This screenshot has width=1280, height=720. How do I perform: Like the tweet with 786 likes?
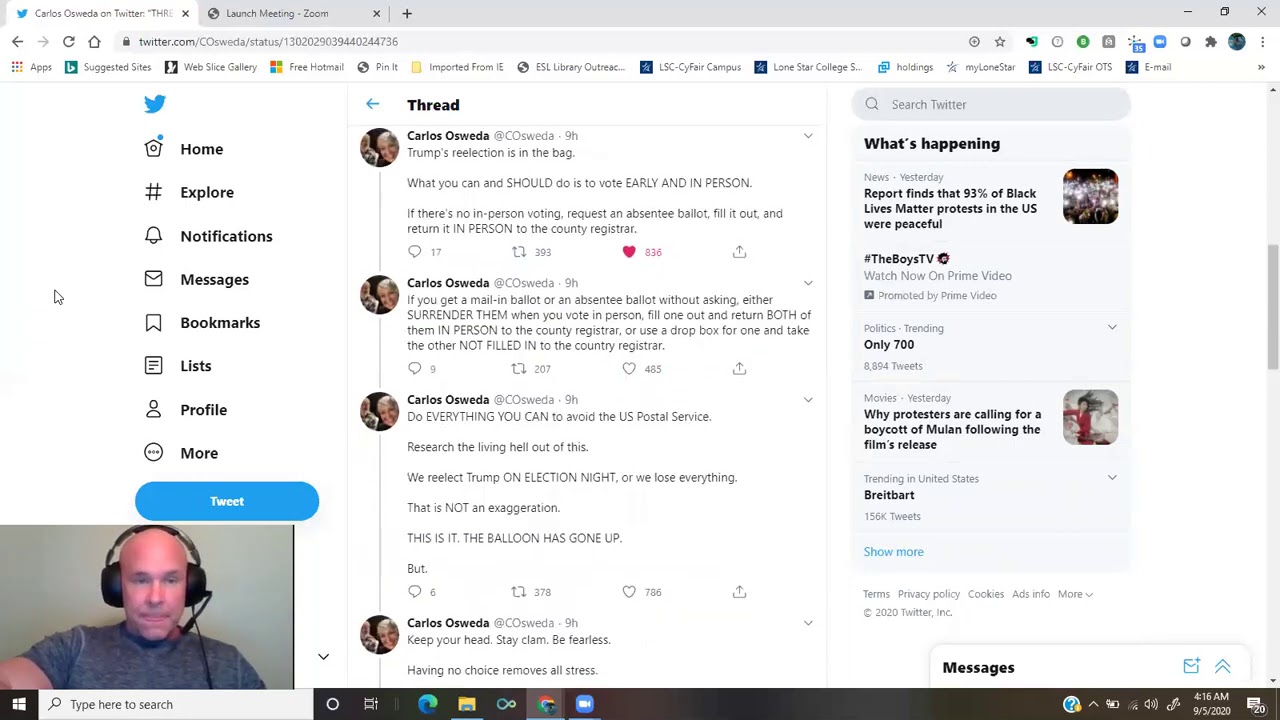coord(629,592)
